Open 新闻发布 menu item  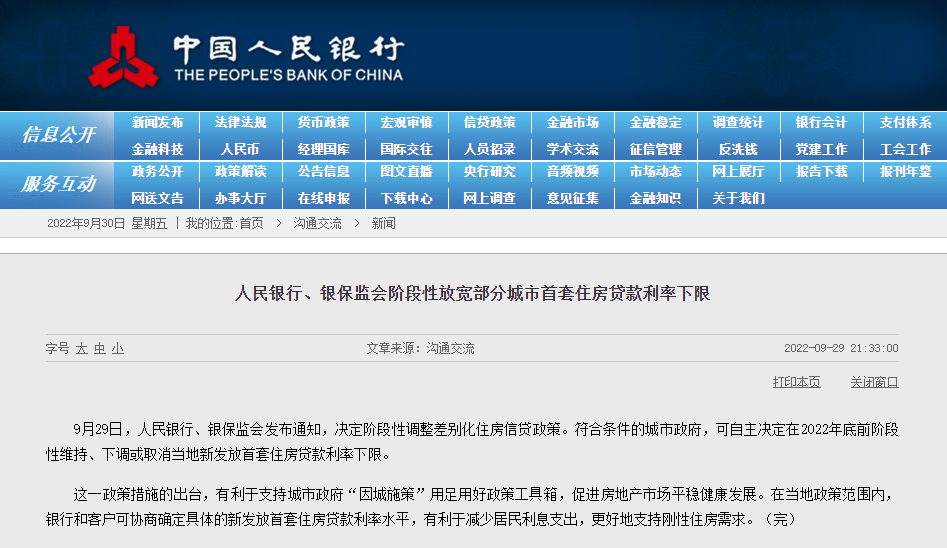[157, 123]
